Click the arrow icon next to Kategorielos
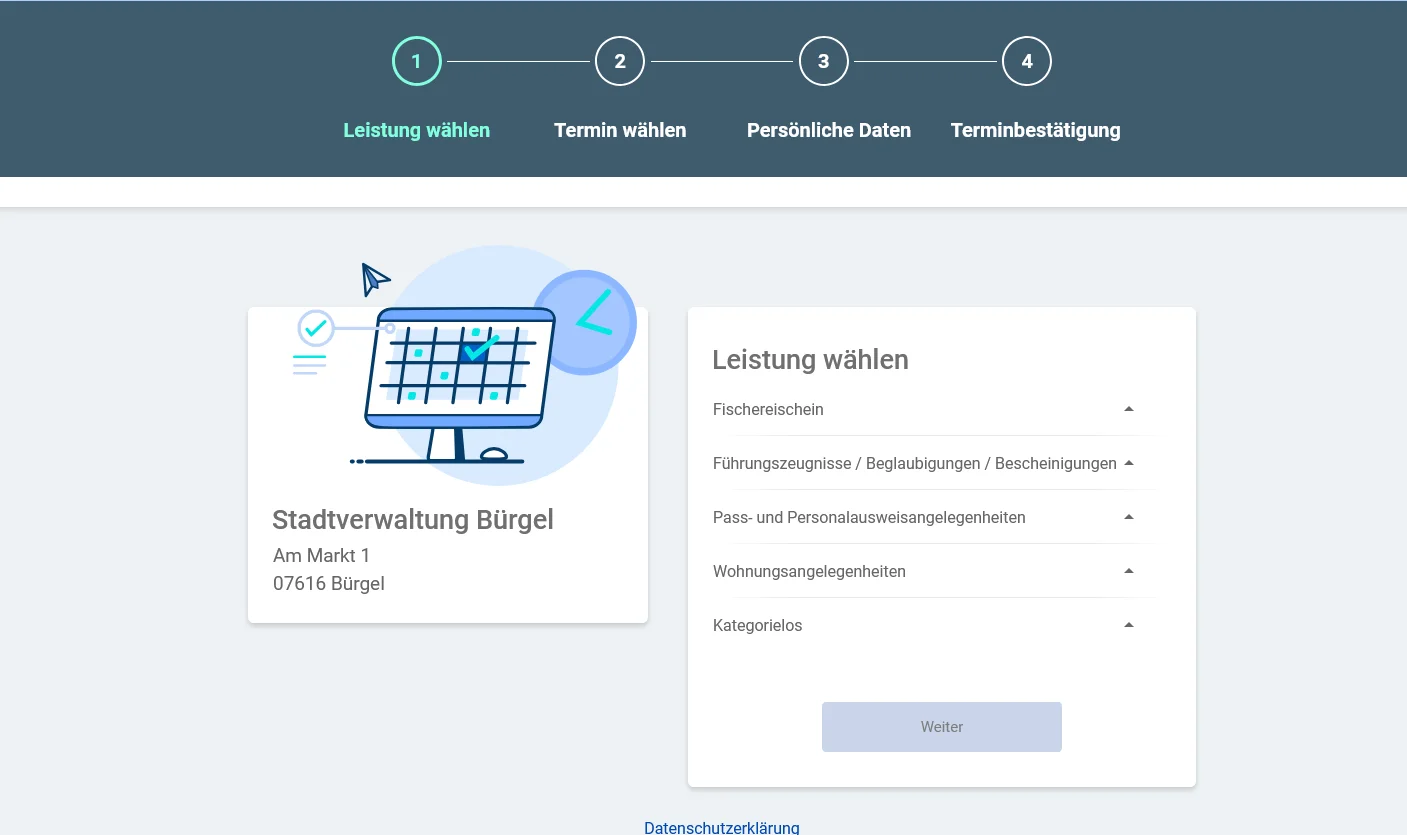Screen dimensions: 1407x835 (1129, 625)
